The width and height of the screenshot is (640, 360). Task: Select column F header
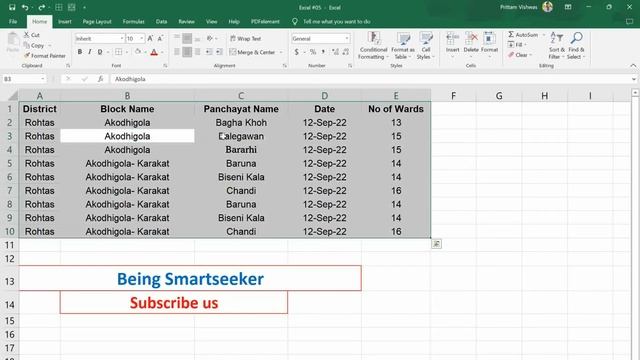453,96
